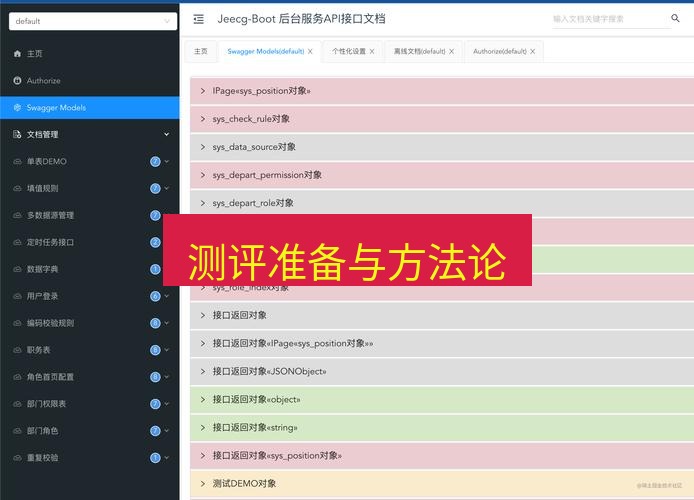Viewport: 694px width, 500px height.
Task: Click the cloud icon beside 编码校验规则
Action: [17, 323]
